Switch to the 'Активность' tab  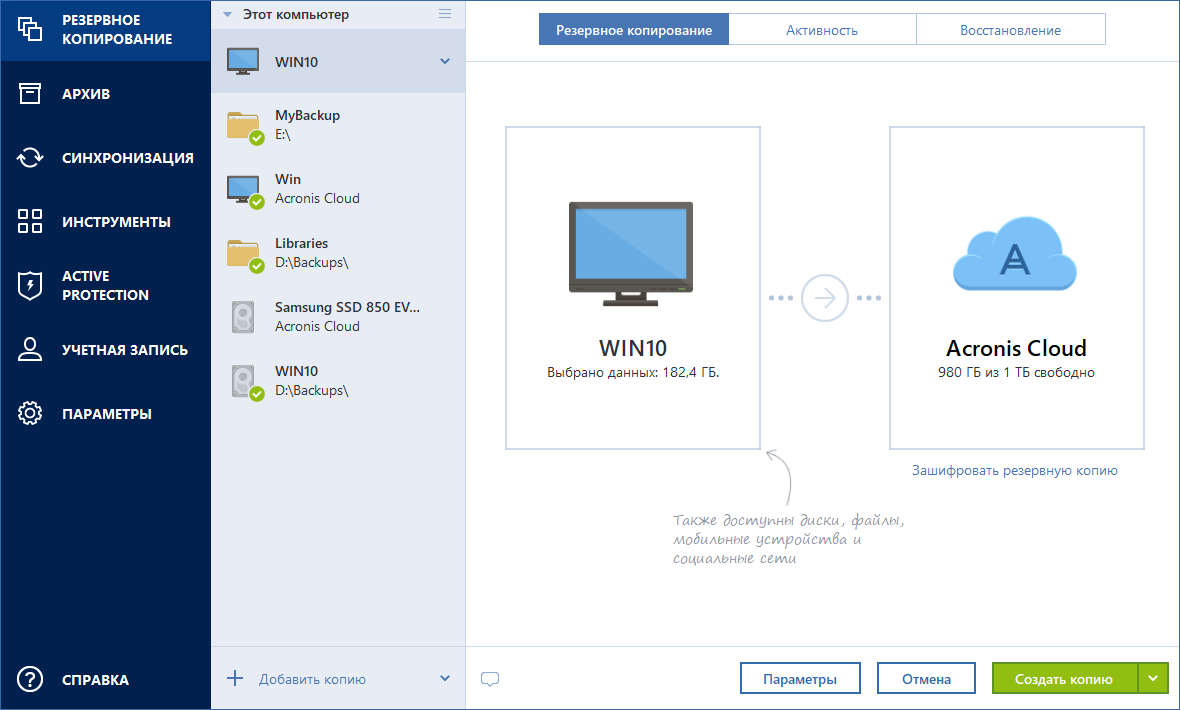822,30
